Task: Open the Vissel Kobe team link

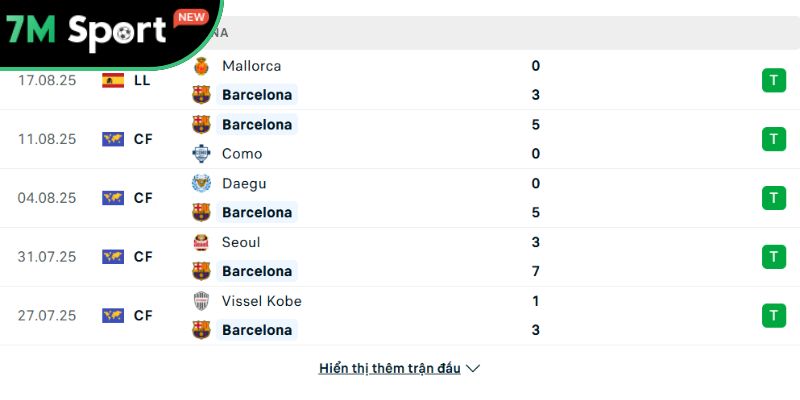Action: point(261,301)
